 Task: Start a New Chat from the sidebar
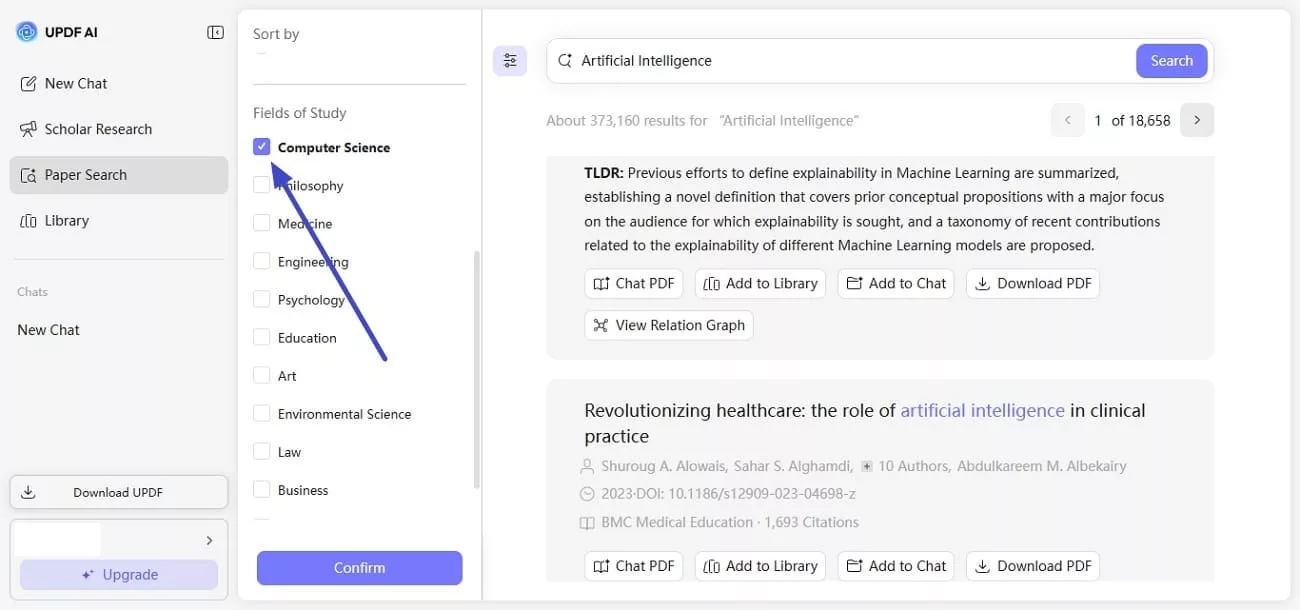pos(74,83)
